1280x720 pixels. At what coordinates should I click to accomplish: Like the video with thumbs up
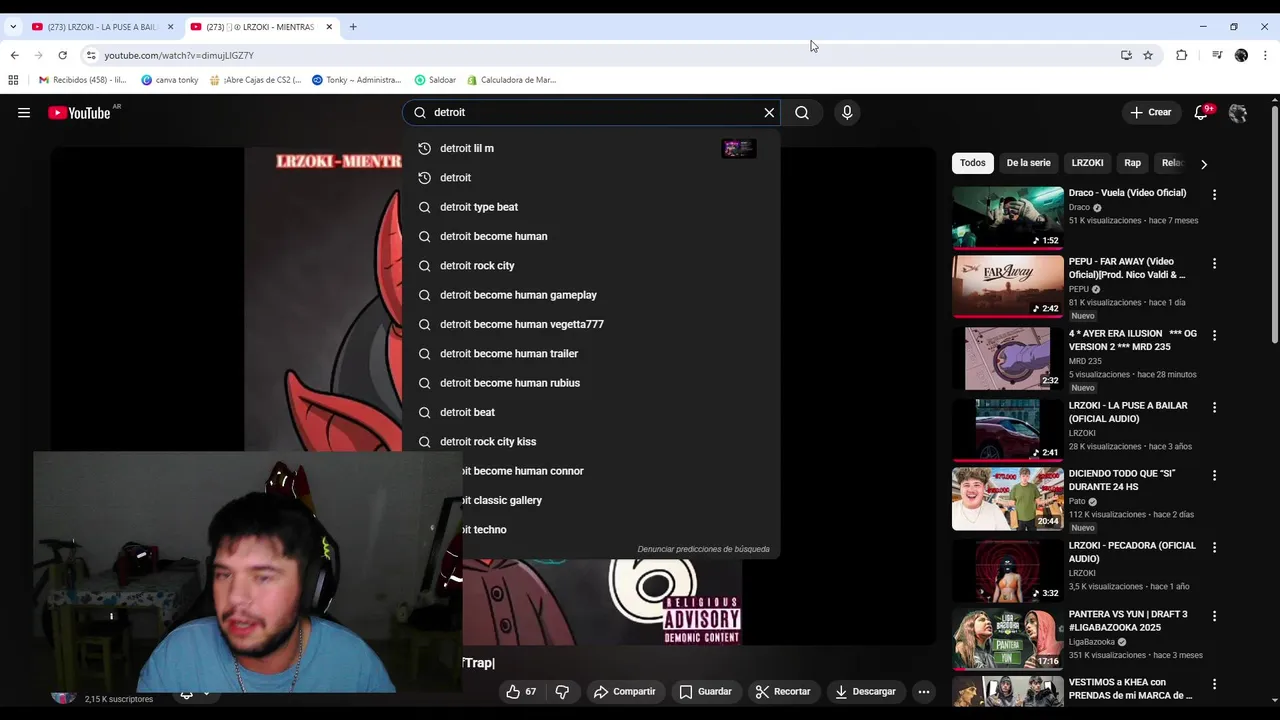521,692
